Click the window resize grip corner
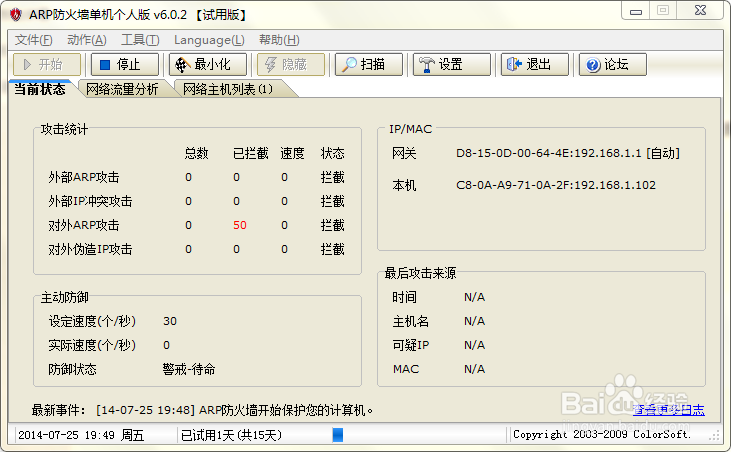Viewport: 731px width, 452px height. 714,436
